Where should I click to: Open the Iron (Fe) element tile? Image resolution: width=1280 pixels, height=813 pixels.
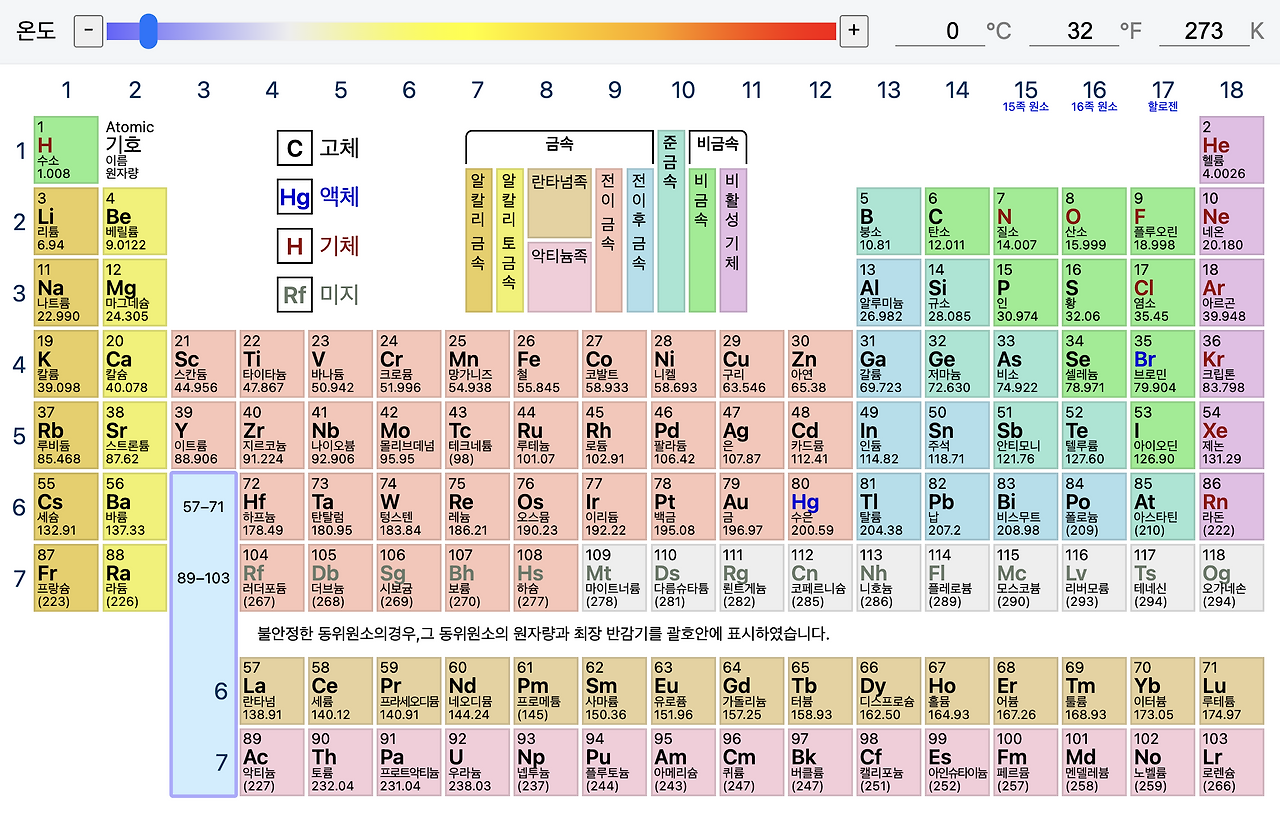[546, 365]
